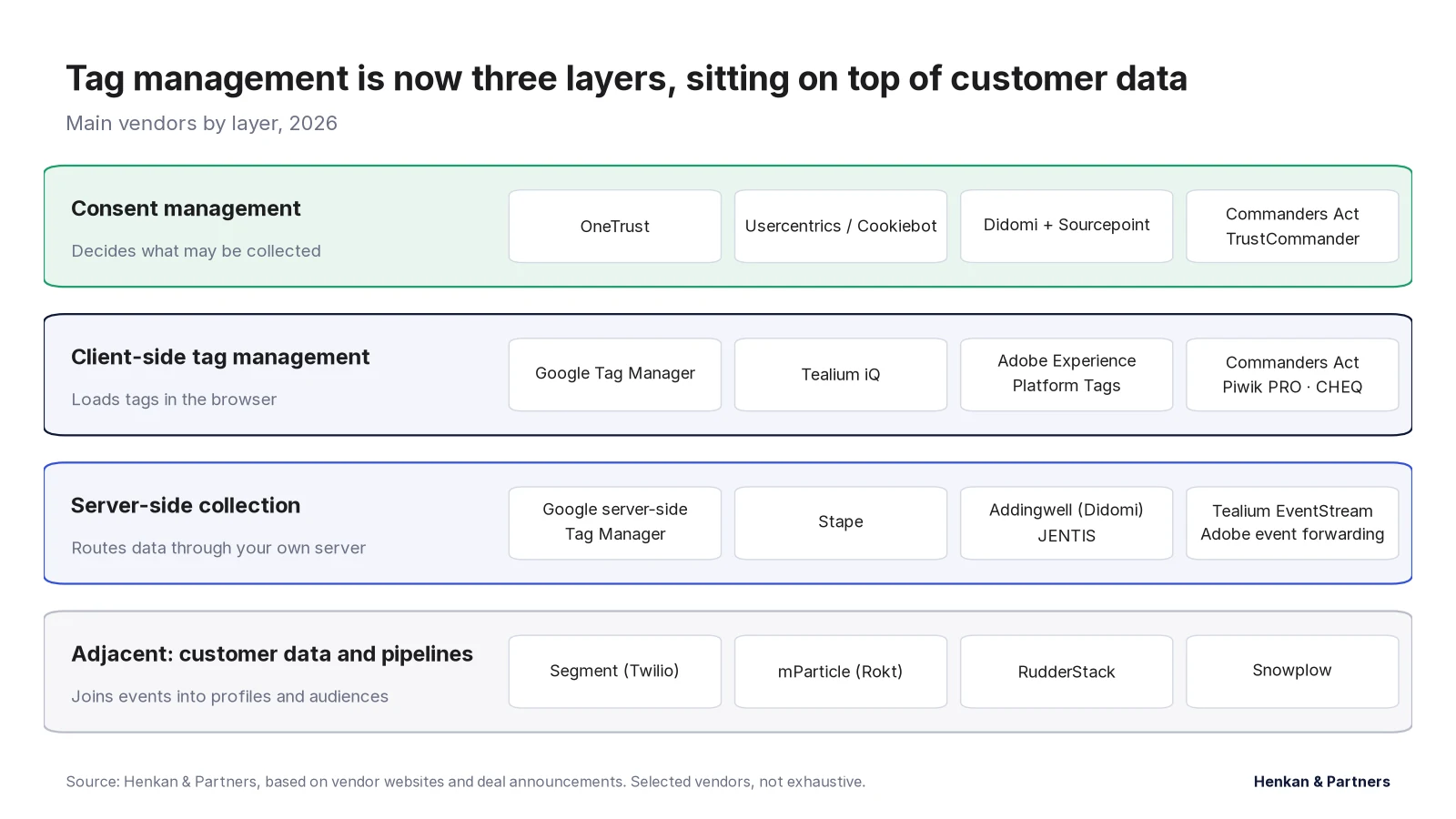This screenshot has width=1456, height=819.
Task: Select 'Loads tags in the browser' text
Action: coord(174,399)
